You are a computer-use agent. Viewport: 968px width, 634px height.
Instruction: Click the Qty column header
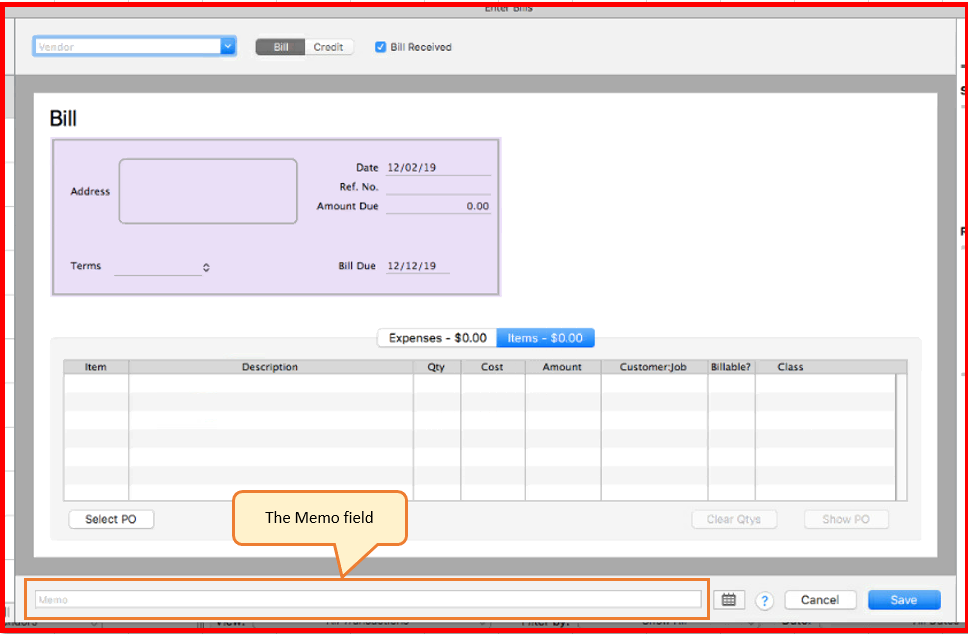(x=436, y=367)
